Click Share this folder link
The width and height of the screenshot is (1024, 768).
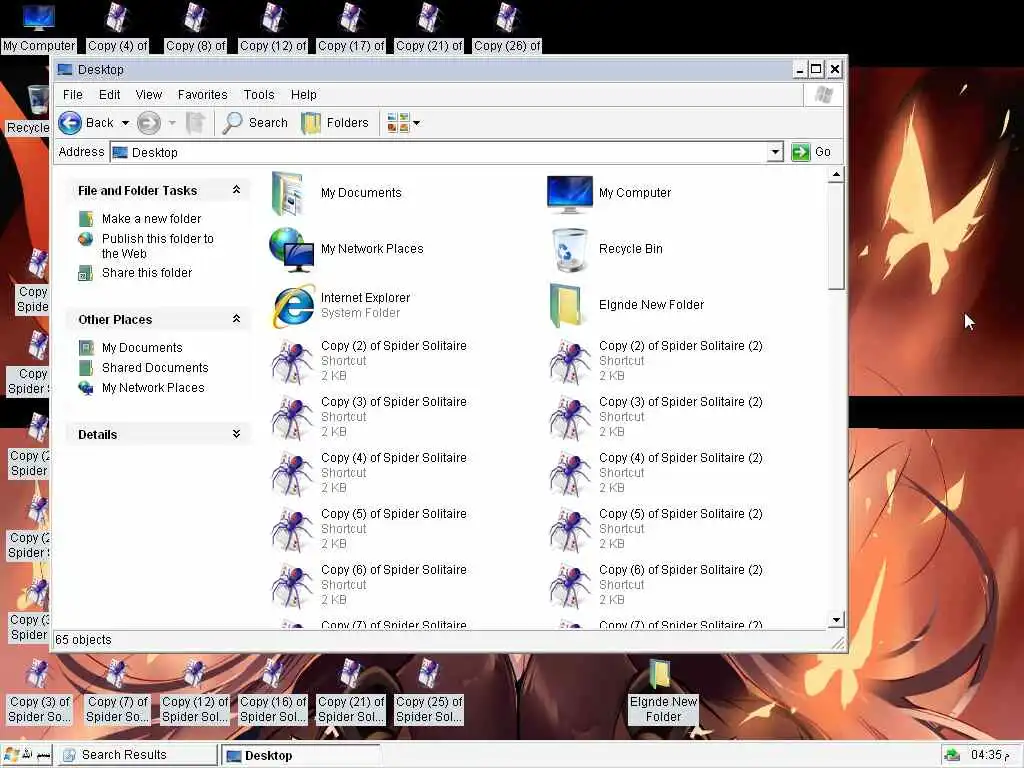coord(147,273)
